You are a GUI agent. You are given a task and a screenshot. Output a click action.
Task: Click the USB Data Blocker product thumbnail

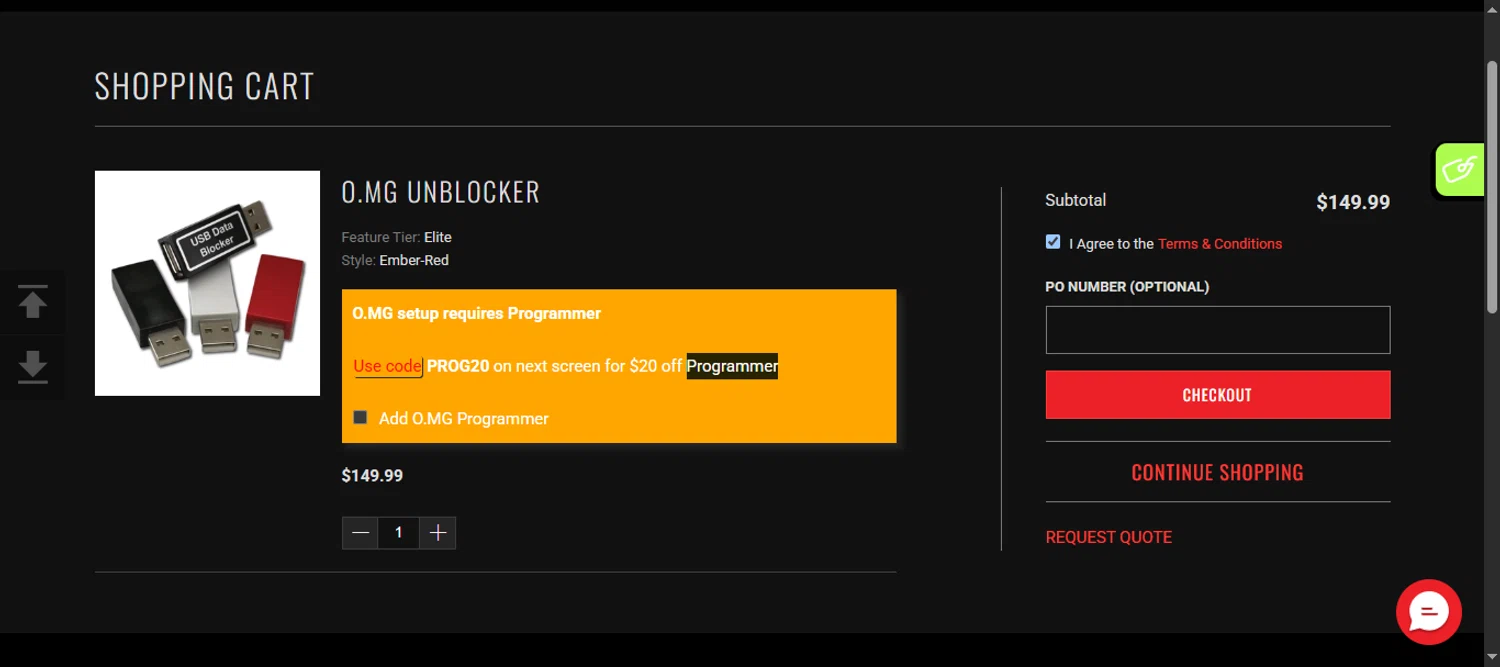click(x=207, y=283)
